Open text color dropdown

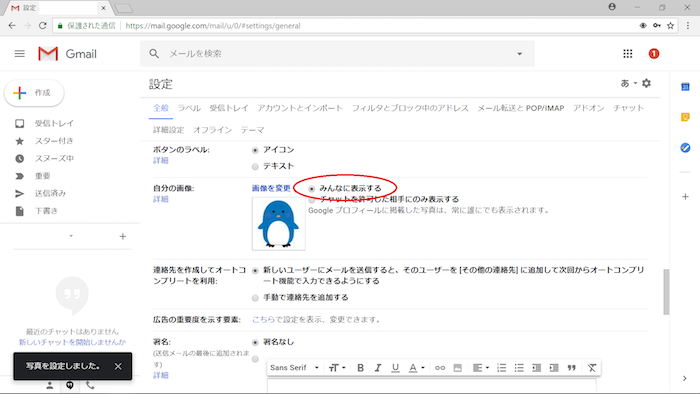pos(417,368)
